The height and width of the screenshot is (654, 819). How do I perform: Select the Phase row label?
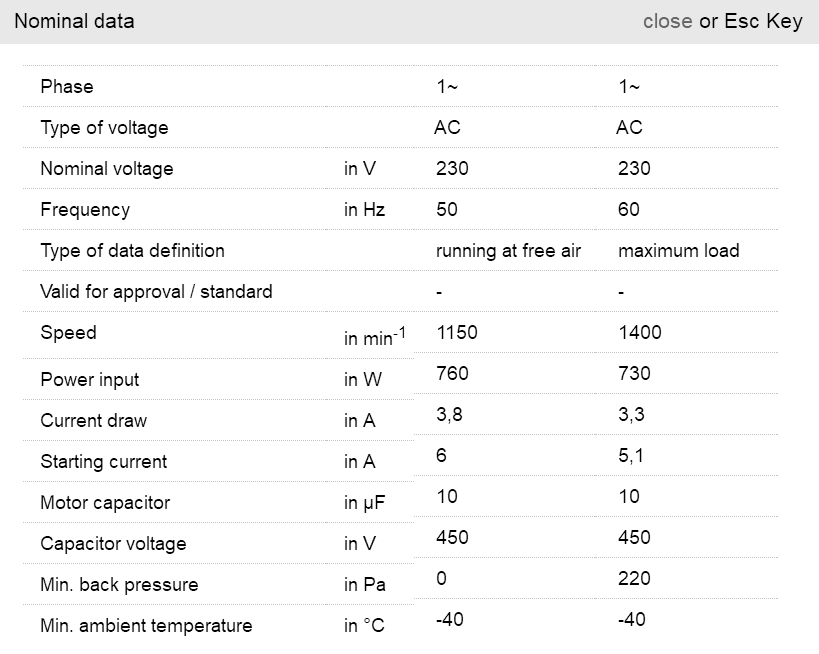[67, 87]
